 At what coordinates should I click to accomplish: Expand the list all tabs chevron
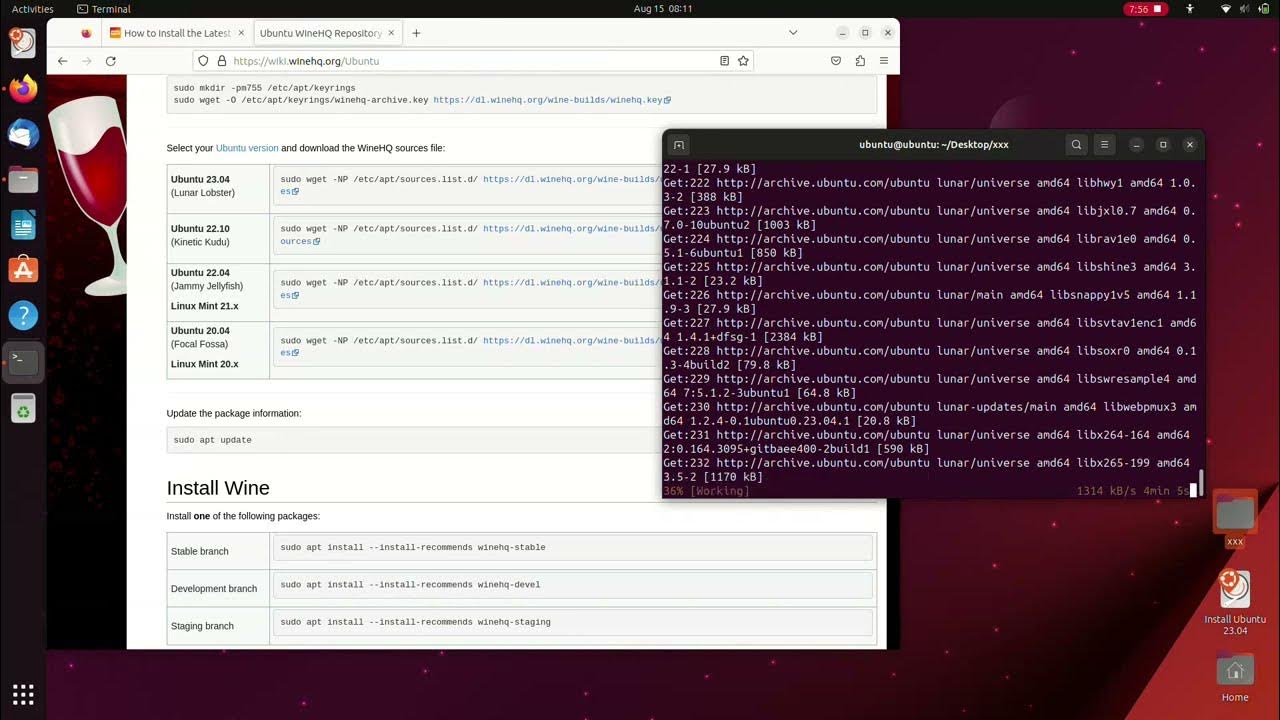click(x=793, y=33)
